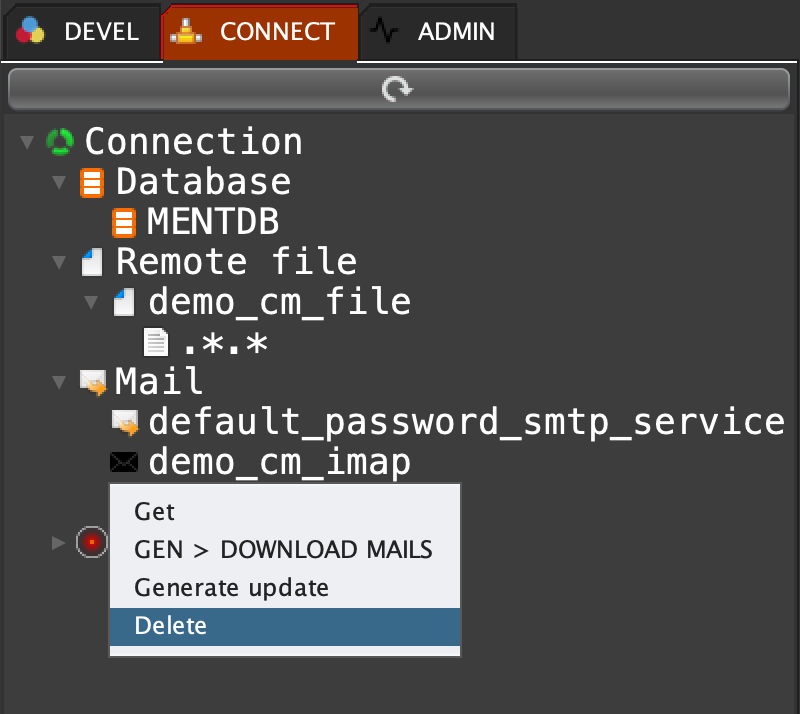Click the MENTDB database icon
This screenshot has height=714, width=800.
coord(124,222)
